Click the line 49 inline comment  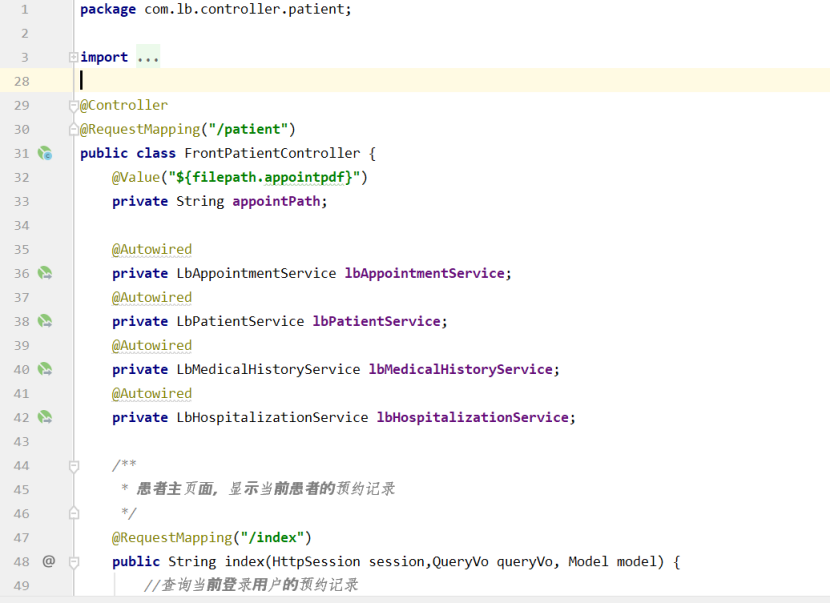(x=251, y=585)
